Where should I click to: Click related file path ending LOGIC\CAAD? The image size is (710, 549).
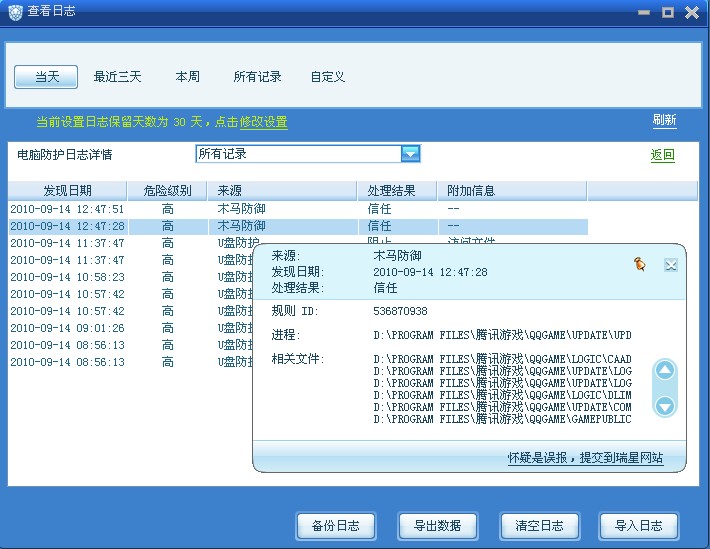tap(502, 359)
